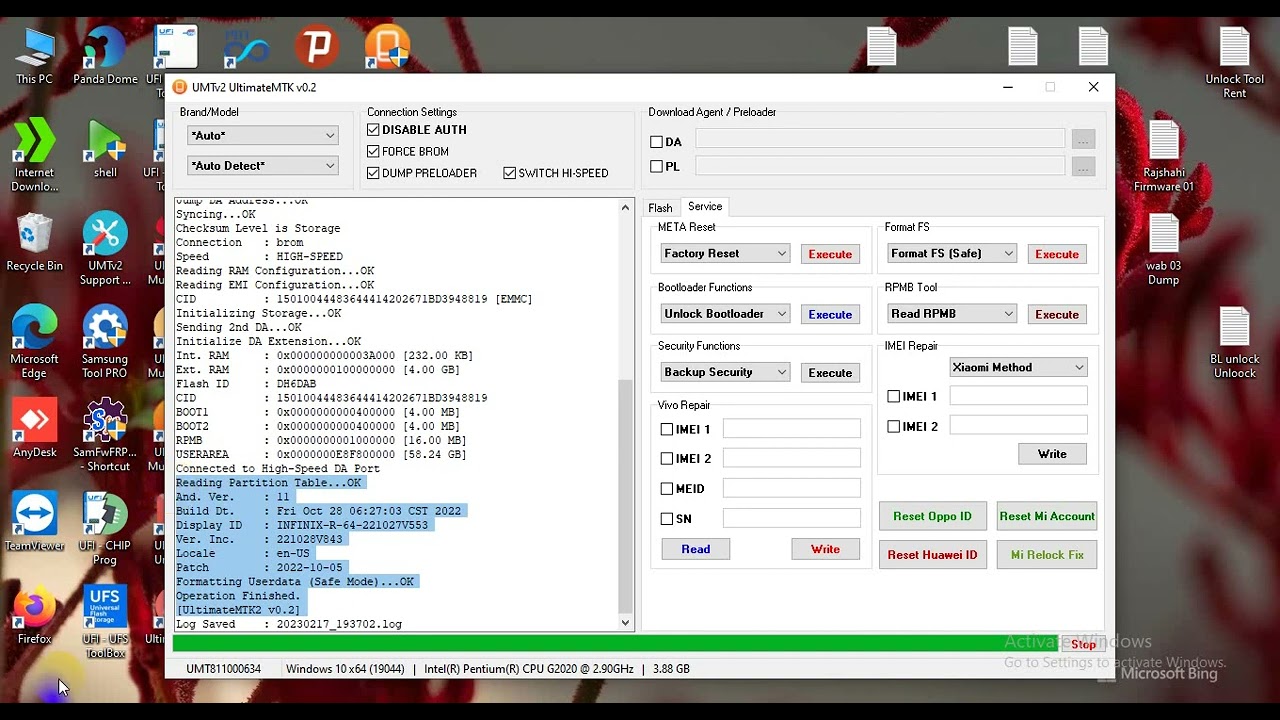Uncheck the DUMP PRELOADER option
This screenshot has width=1280, height=720.
pos(373,173)
